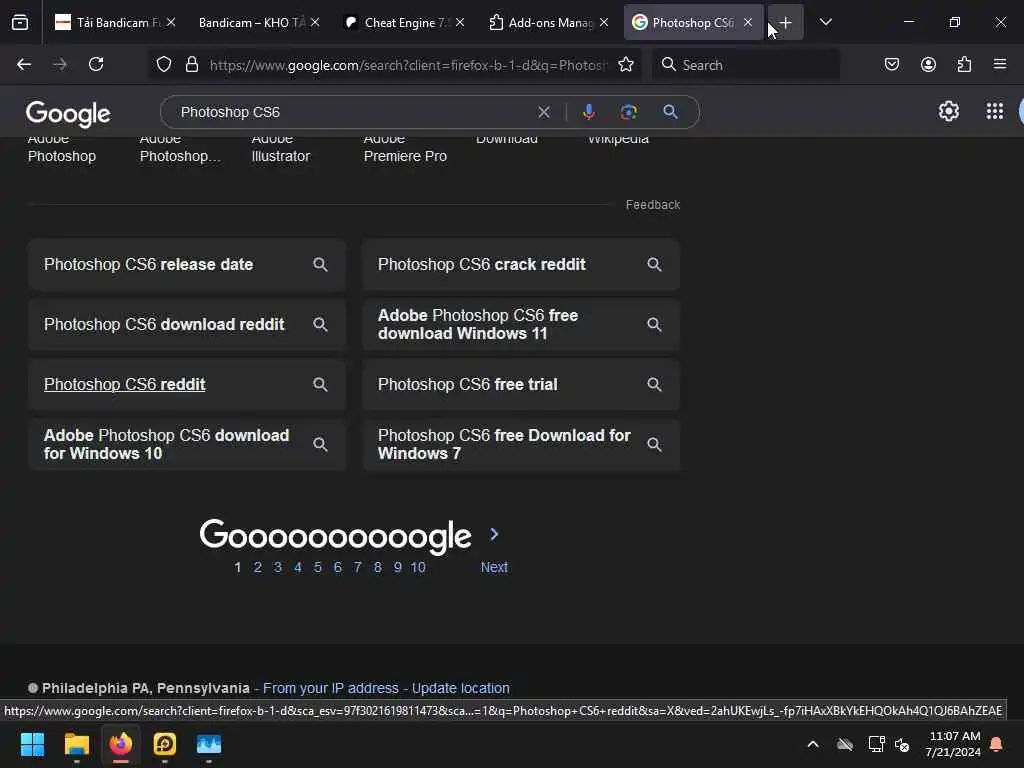Go forward to the next page
The height and width of the screenshot is (768, 1024).
click(59, 64)
